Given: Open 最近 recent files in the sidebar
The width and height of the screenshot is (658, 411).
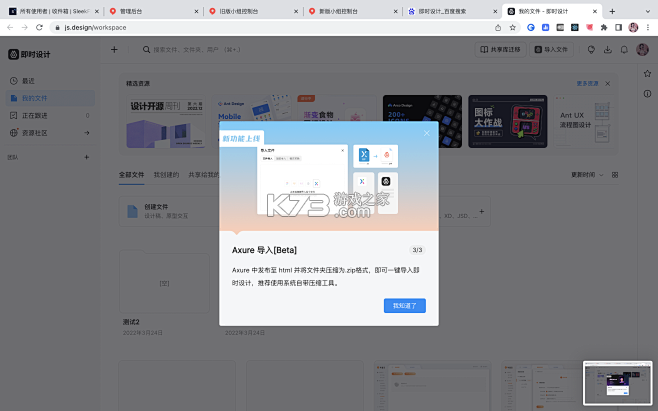Looking at the screenshot, I should pyautogui.click(x=50, y=81).
